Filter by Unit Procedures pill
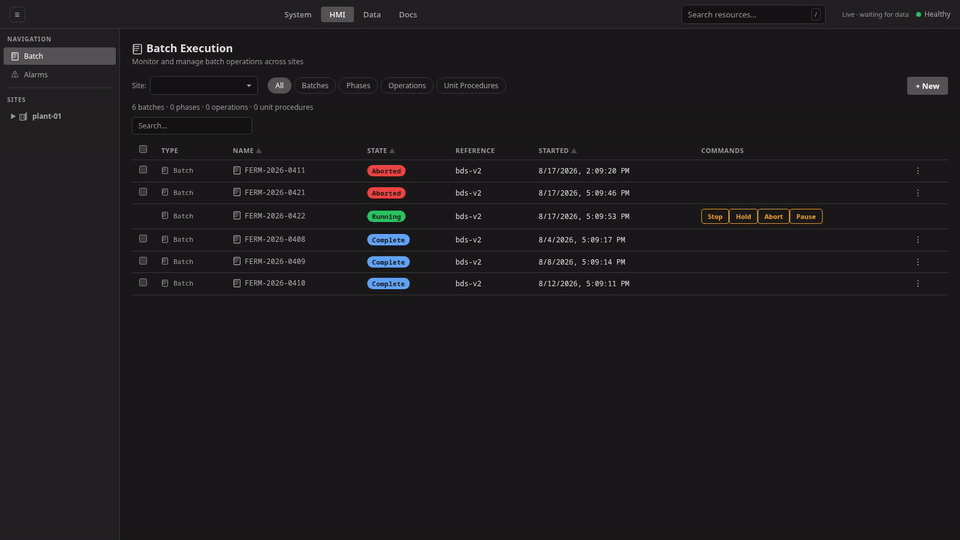Viewport: 960px width, 540px height. coord(471,86)
